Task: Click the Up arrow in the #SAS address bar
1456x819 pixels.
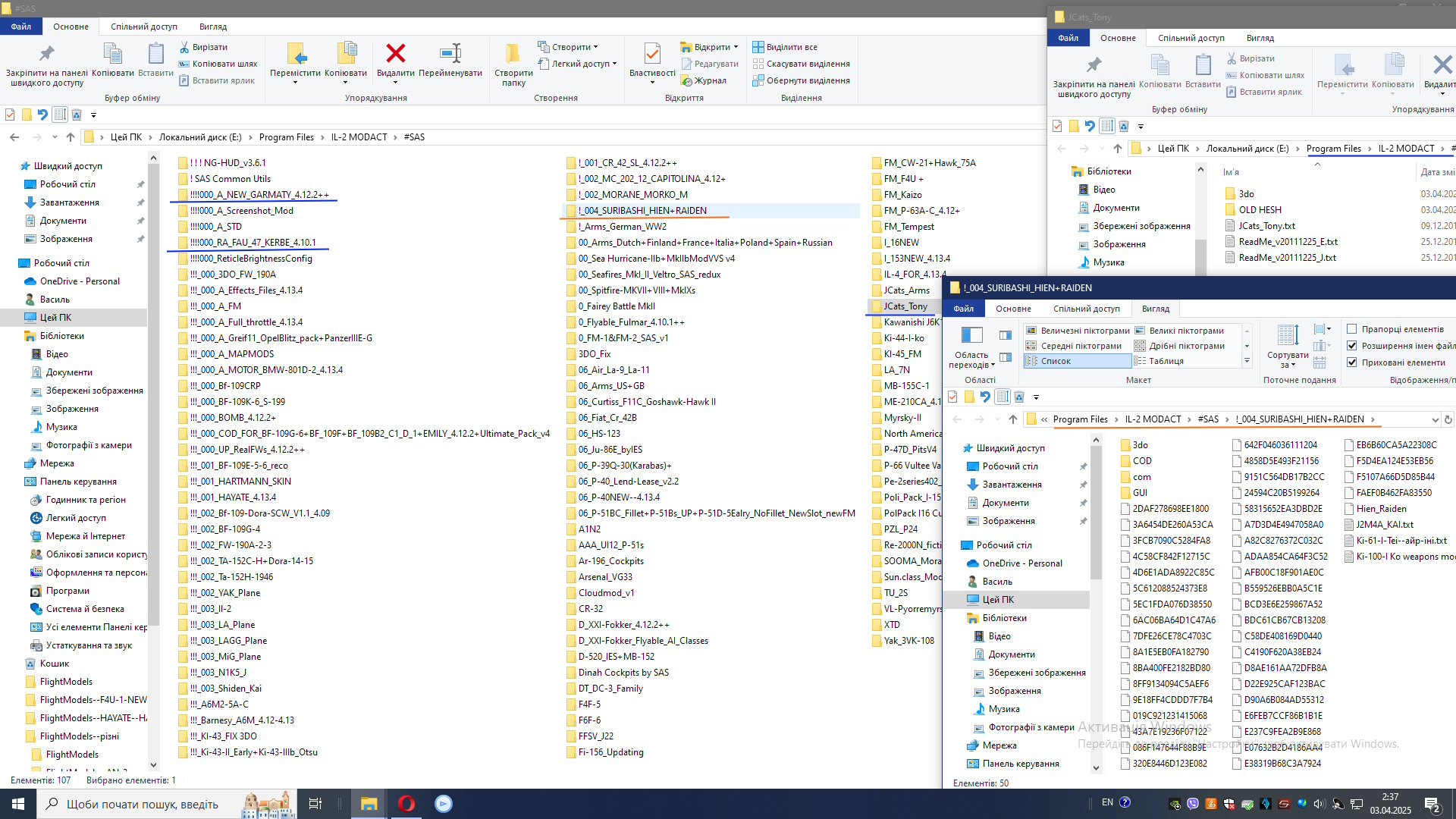Action: (x=71, y=137)
